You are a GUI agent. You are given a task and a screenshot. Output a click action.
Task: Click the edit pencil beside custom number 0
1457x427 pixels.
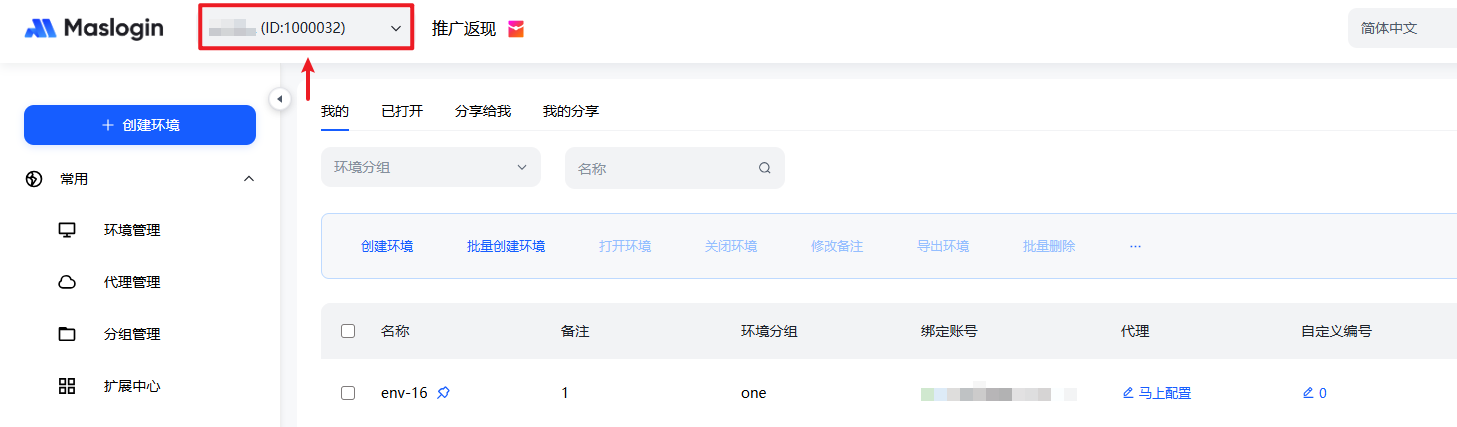1308,393
